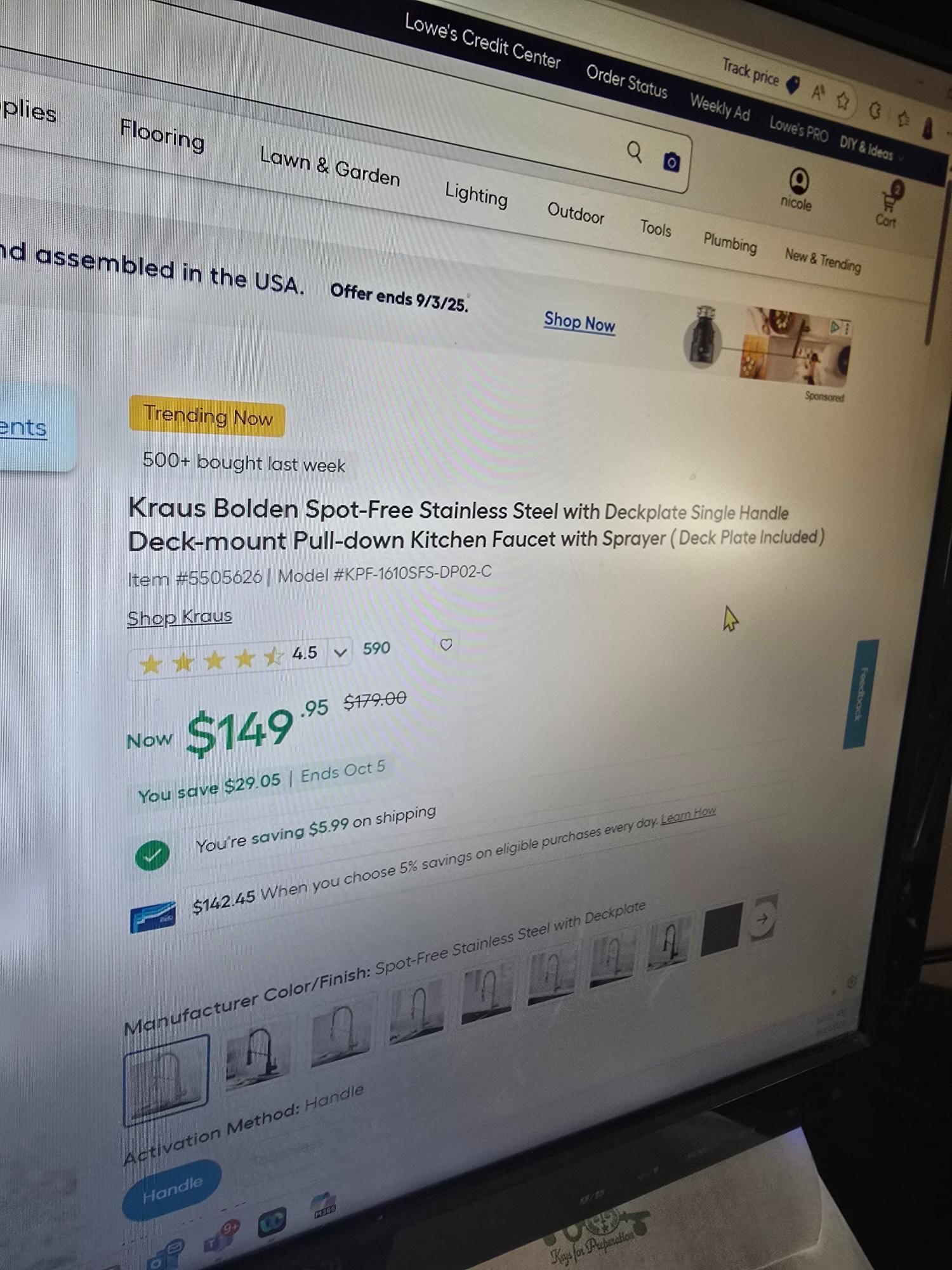Viewport: 952px width, 1270px height.
Task: Open the shopping Cart icon
Action: 889,202
